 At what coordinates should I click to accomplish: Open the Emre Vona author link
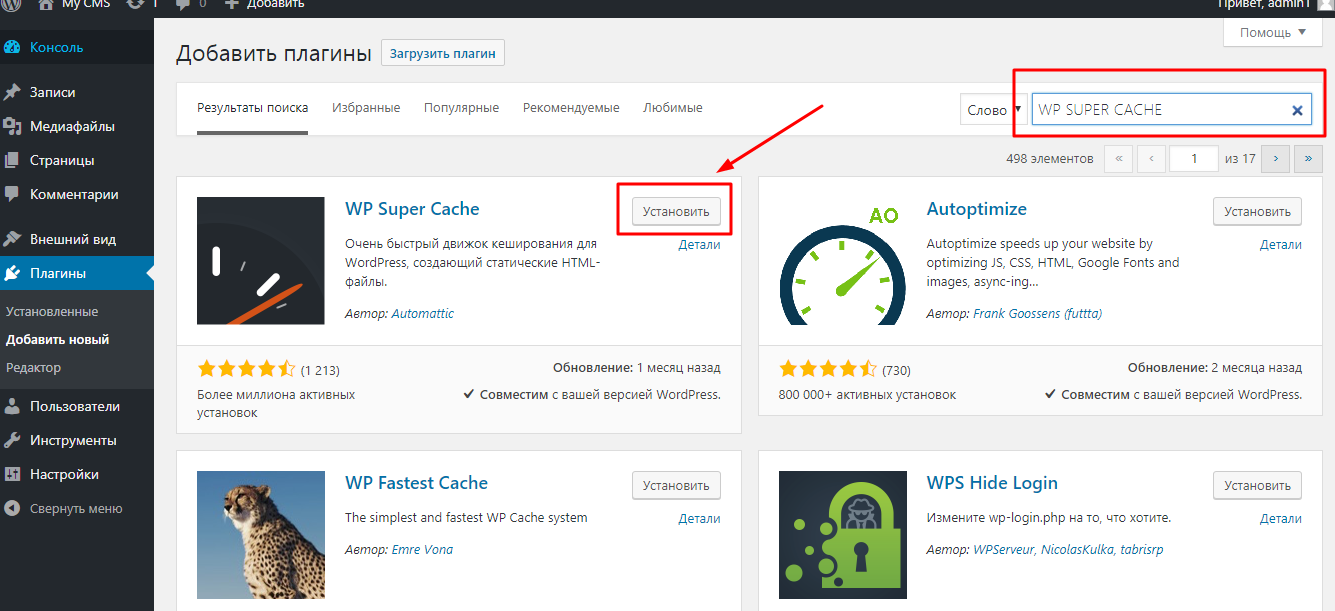coord(422,549)
